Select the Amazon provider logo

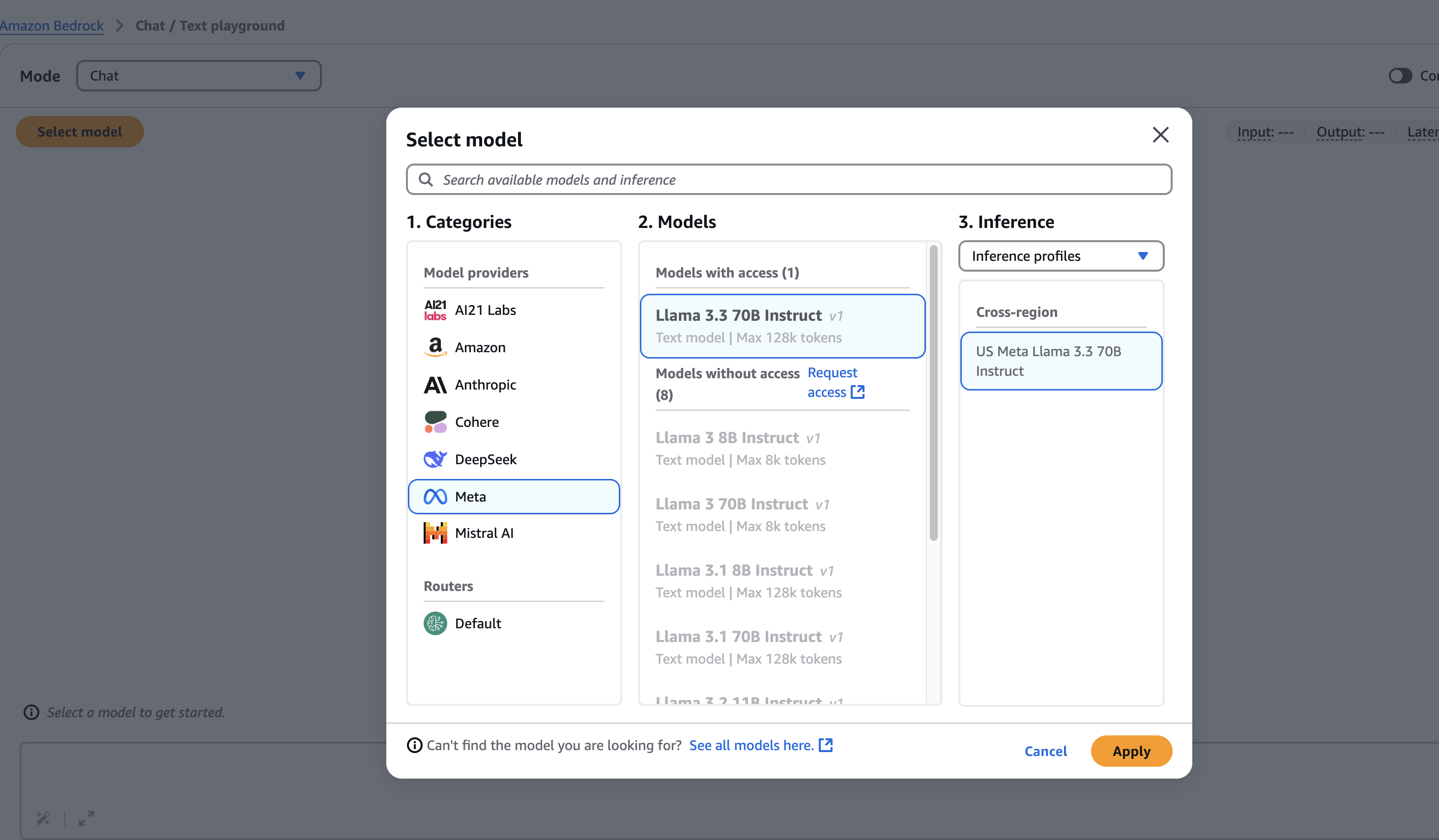pyautogui.click(x=434, y=347)
